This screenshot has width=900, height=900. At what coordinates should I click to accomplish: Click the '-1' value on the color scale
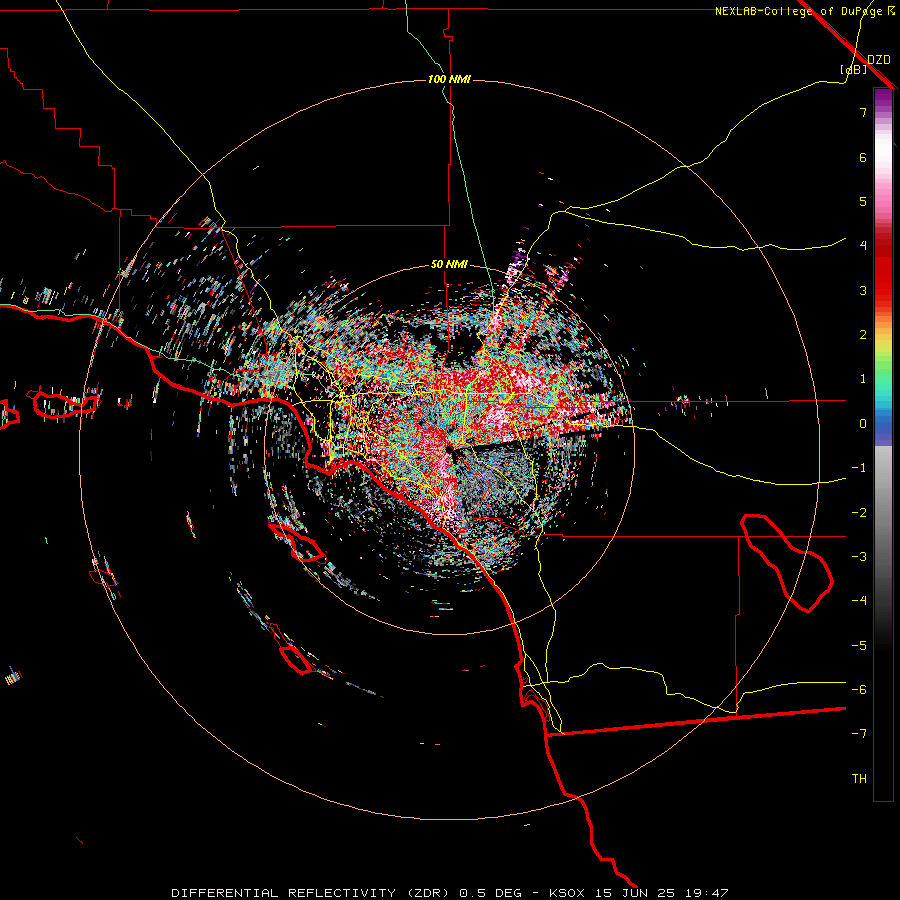click(x=859, y=468)
